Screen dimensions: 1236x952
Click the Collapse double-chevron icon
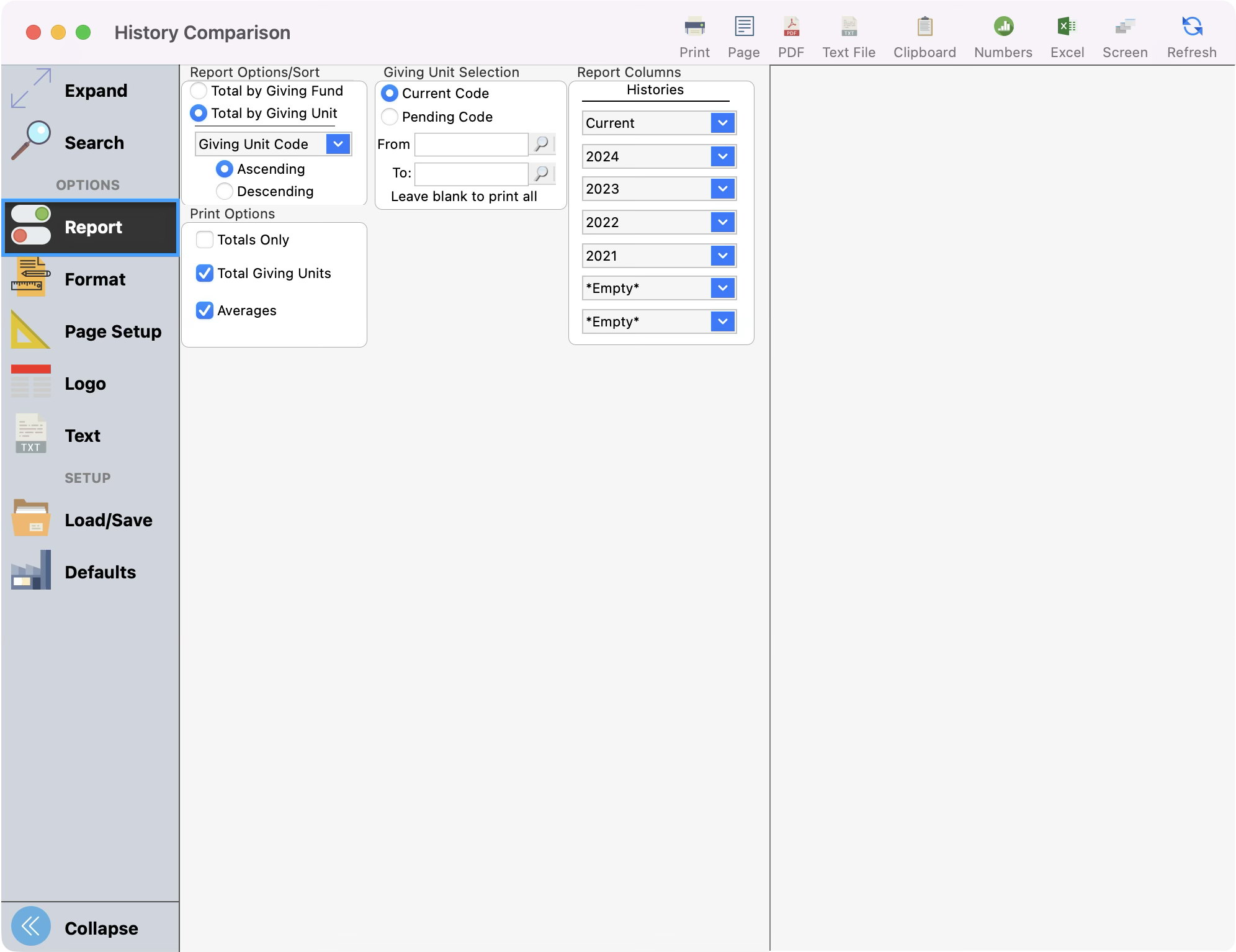point(31,926)
